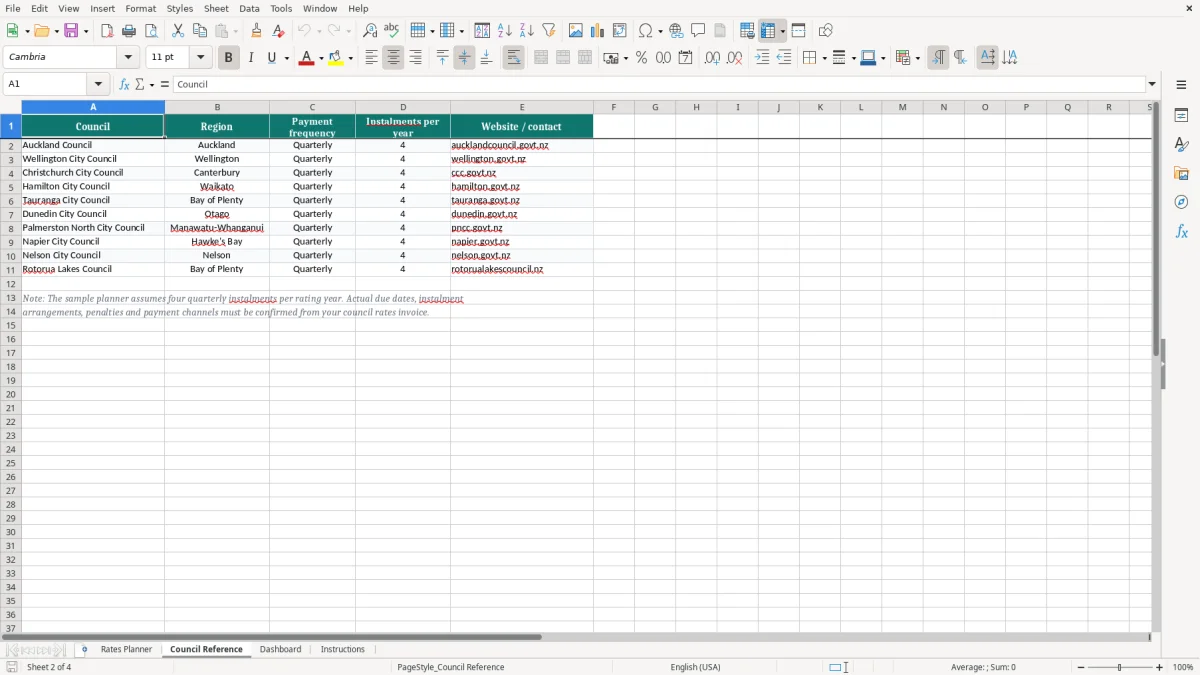The width and height of the screenshot is (1200, 675).
Task: Click the Draw Functions shapes icon
Action: point(826,31)
